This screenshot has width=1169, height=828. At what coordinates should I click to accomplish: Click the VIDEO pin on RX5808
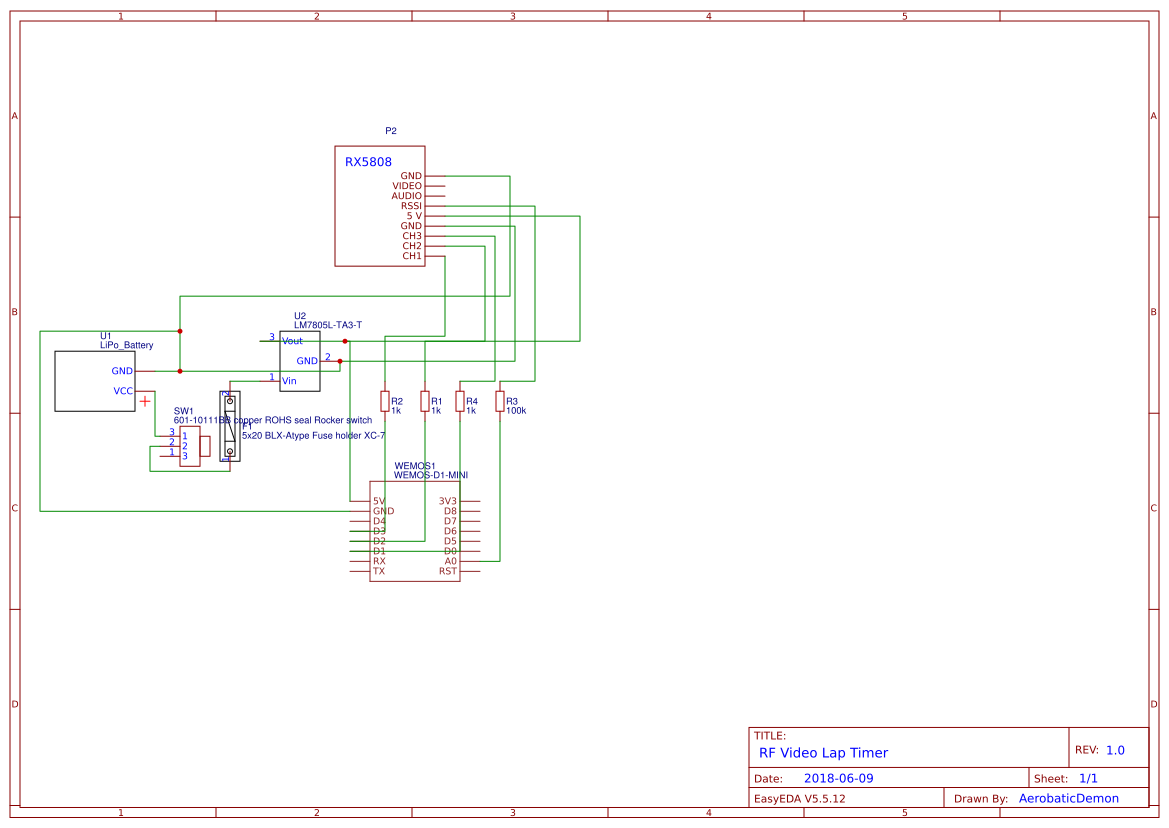tap(407, 186)
